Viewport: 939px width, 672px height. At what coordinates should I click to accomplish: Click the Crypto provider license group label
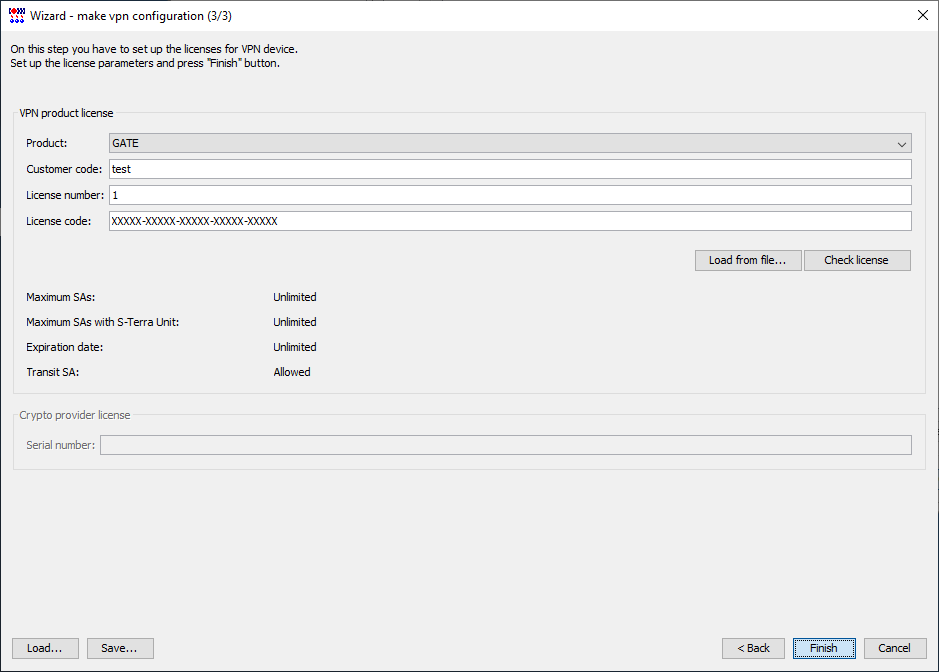(x=75, y=415)
